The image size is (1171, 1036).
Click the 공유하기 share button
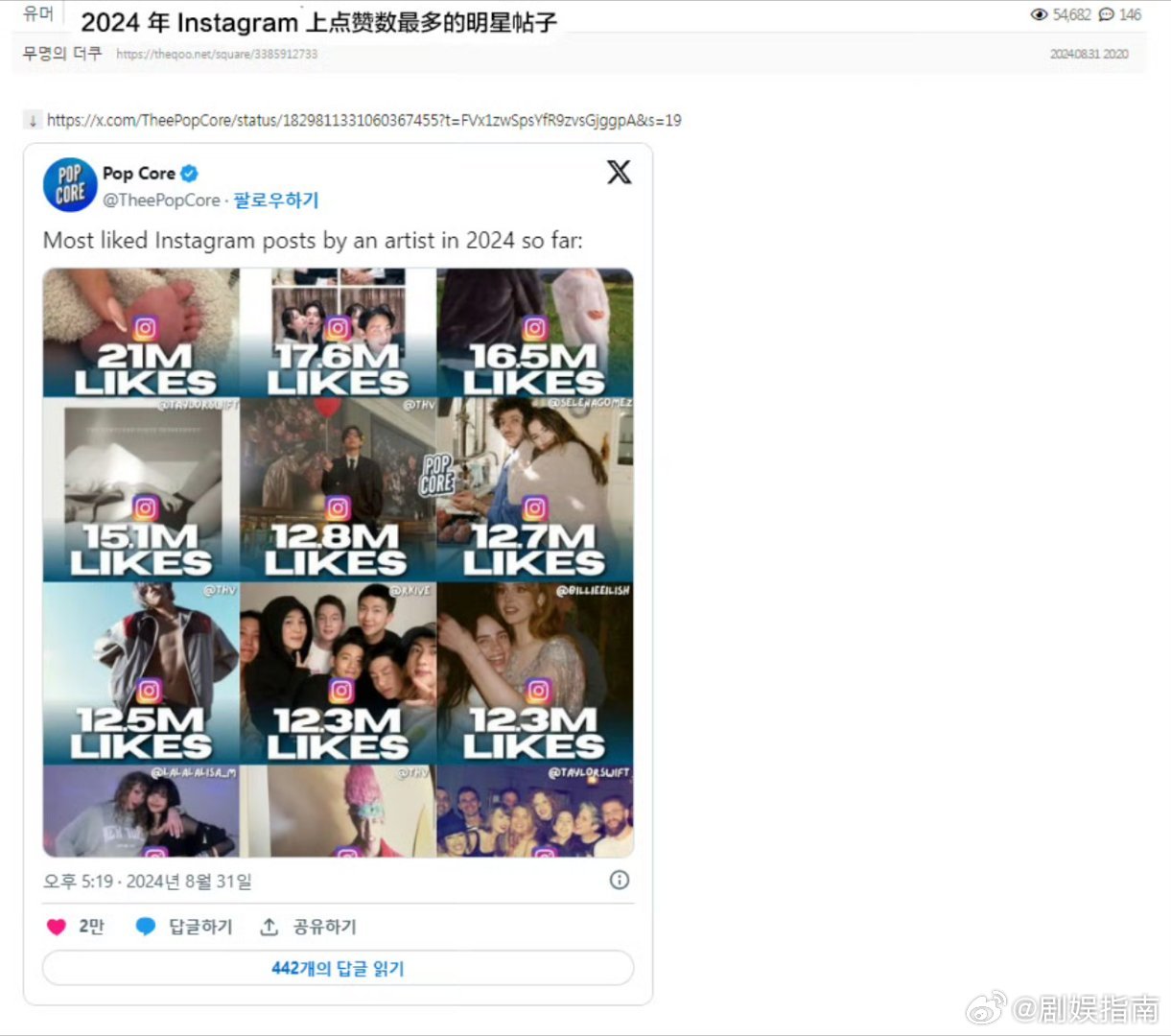[324, 927]
